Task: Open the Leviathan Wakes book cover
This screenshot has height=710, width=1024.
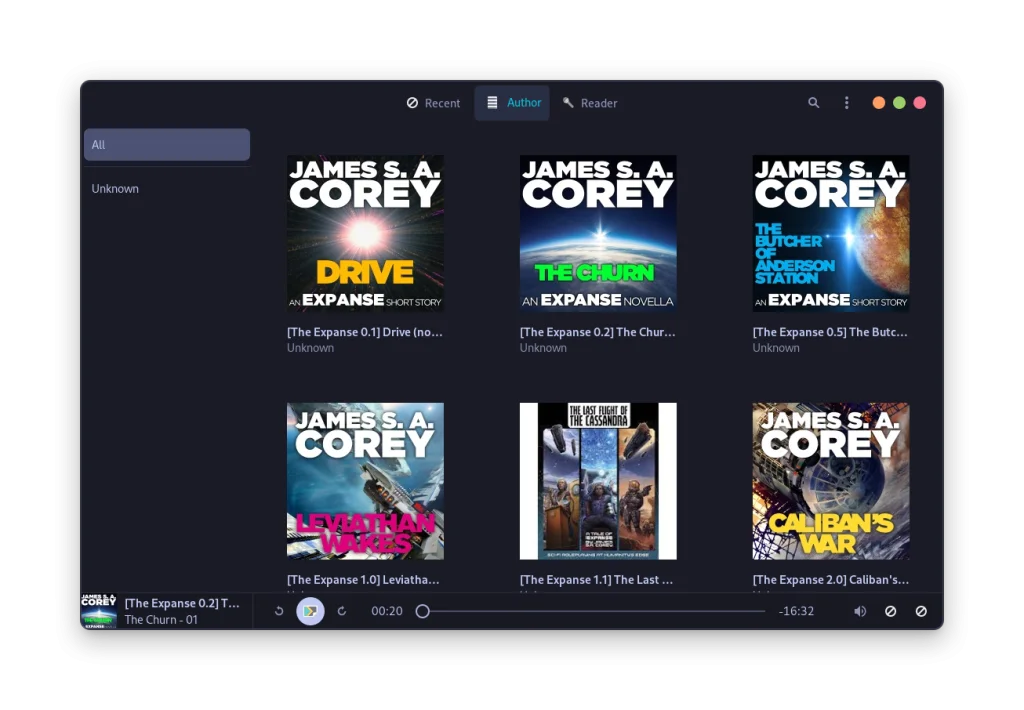Action: (365, 481)
